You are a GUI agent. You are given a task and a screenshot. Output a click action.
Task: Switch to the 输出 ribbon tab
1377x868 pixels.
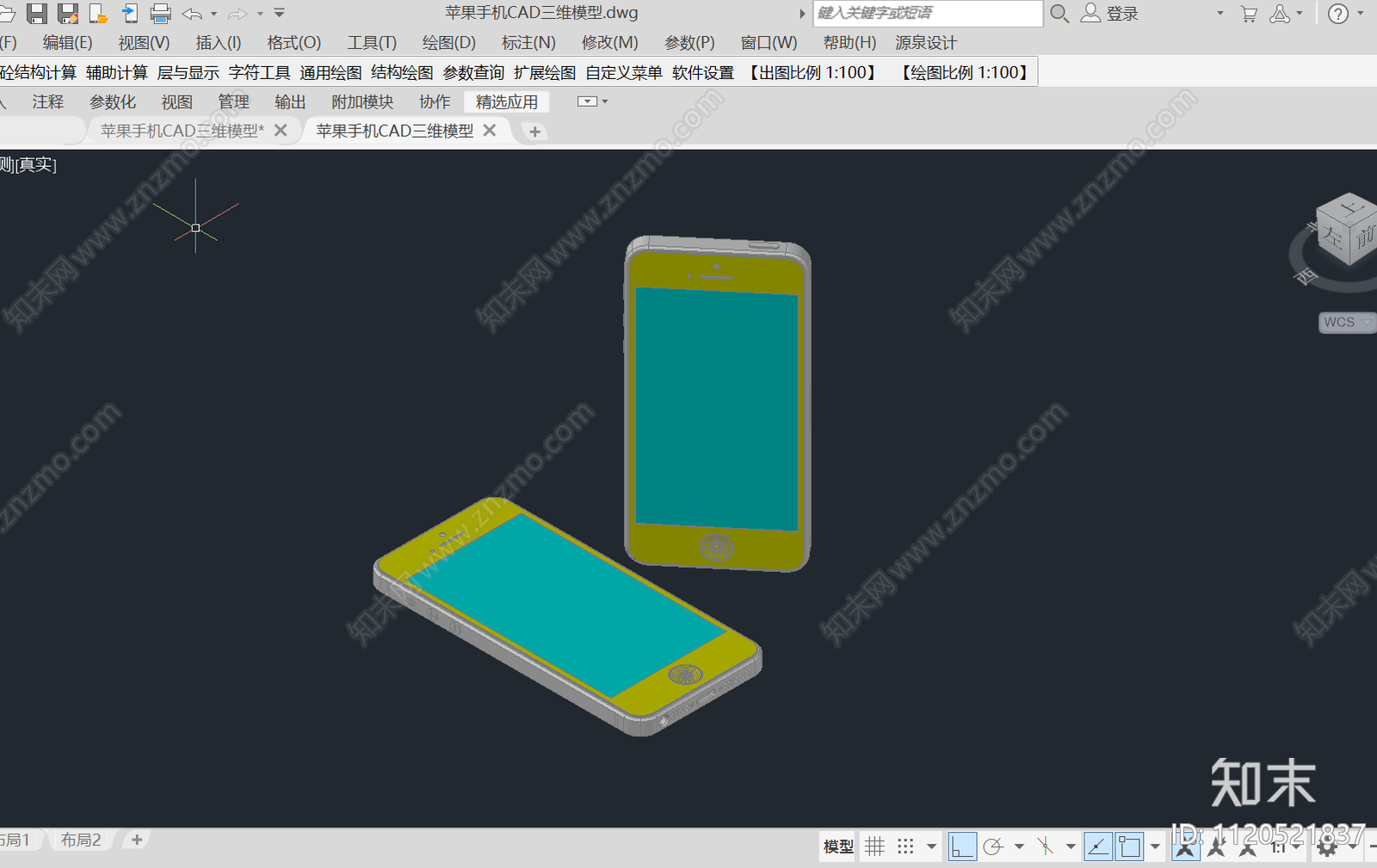tap(291, 102)
